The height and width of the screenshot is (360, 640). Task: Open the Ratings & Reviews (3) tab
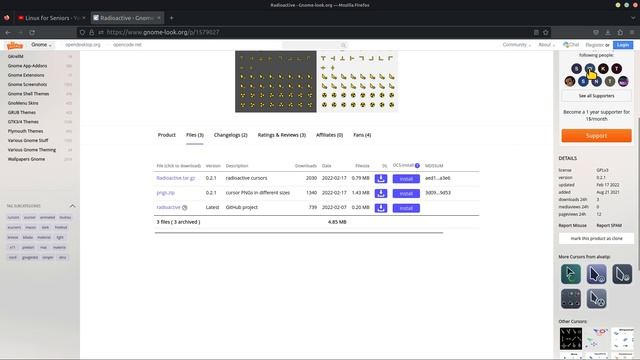coord(282,135)
